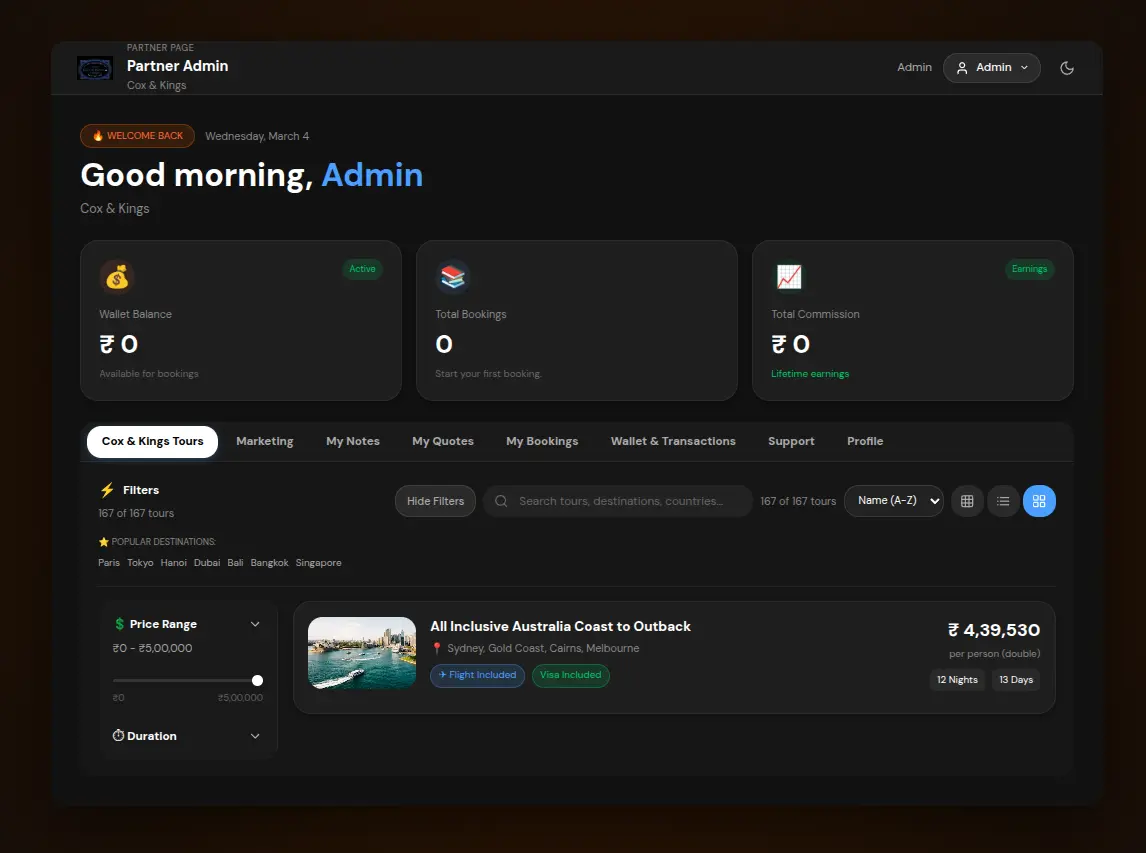Click the Flight Included tag
This screenshot has height=853, width=1146.
(477, 675)
